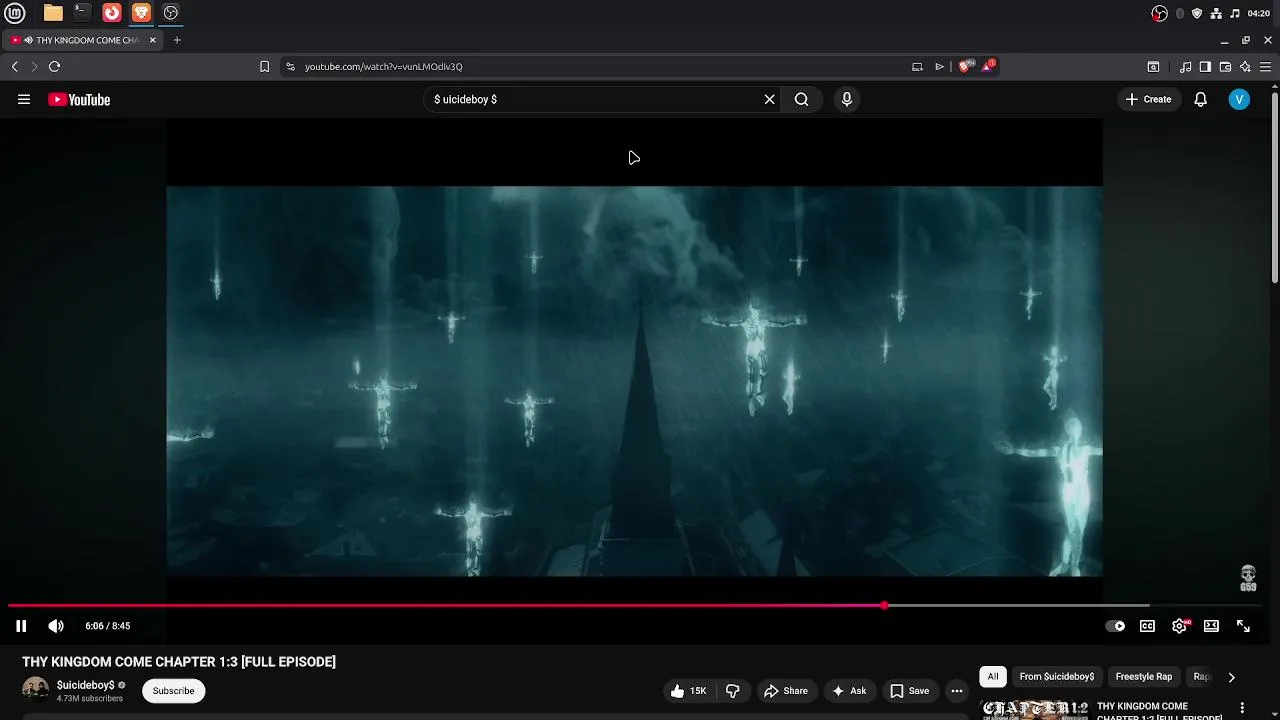Toggle the autoplay switch
The image size is (1280, 720).
click(1115, 626)
